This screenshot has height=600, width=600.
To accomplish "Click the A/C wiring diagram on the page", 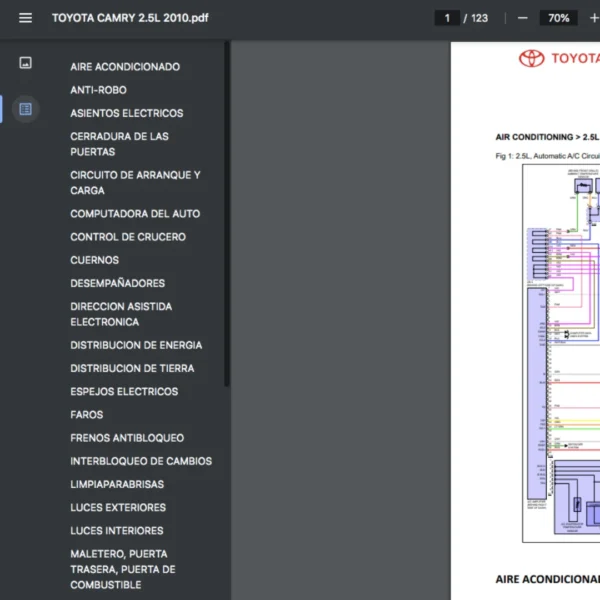I will click(x=561, y=353).
